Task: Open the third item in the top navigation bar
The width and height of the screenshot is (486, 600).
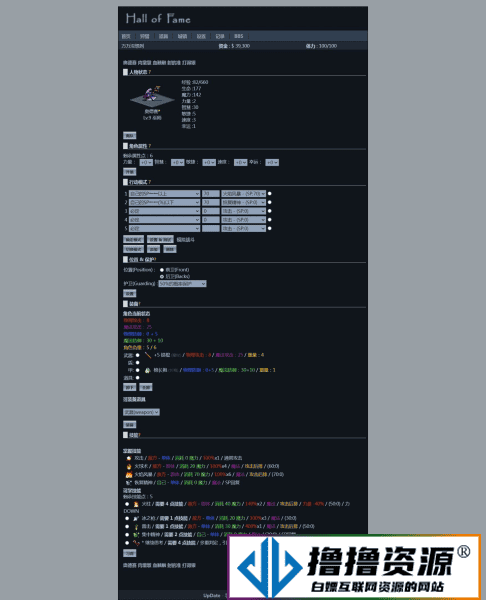Action: (x=163, y=36)
